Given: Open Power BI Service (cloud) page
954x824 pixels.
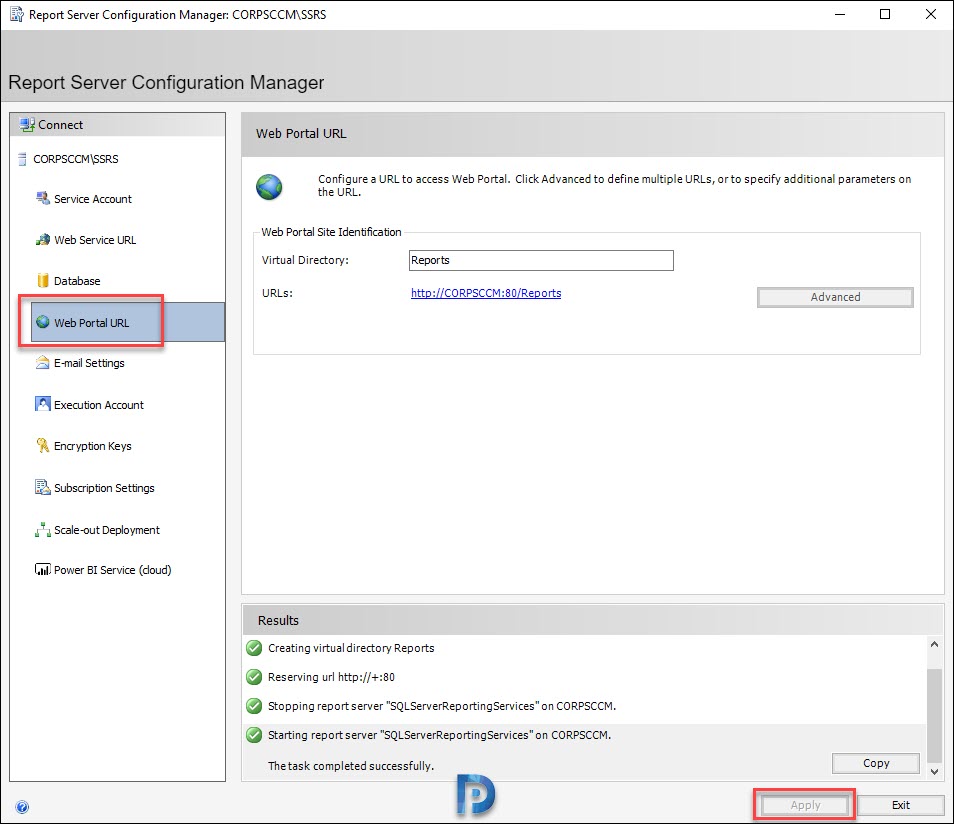Looking at the screenshot, I should [x=113, y=570].
